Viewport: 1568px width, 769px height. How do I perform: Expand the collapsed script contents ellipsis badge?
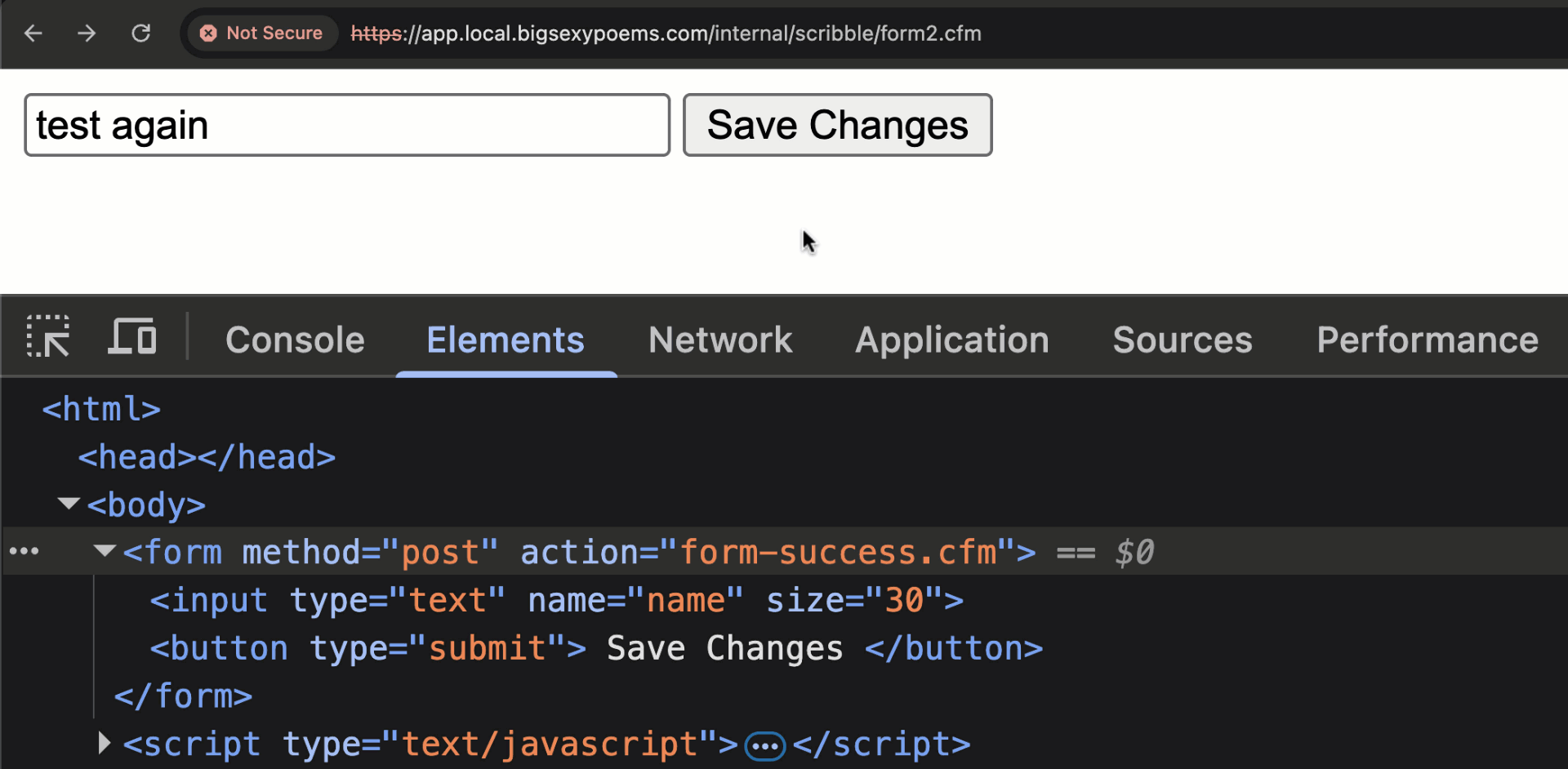765,745
